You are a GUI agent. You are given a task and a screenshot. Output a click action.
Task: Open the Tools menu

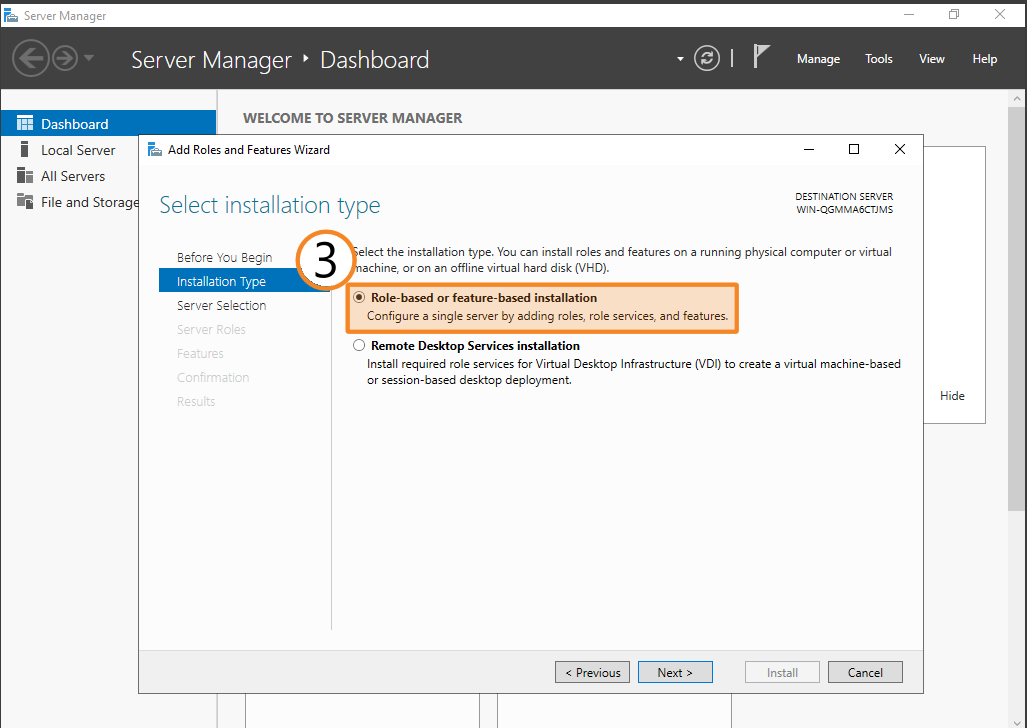[x=879, y=59]
